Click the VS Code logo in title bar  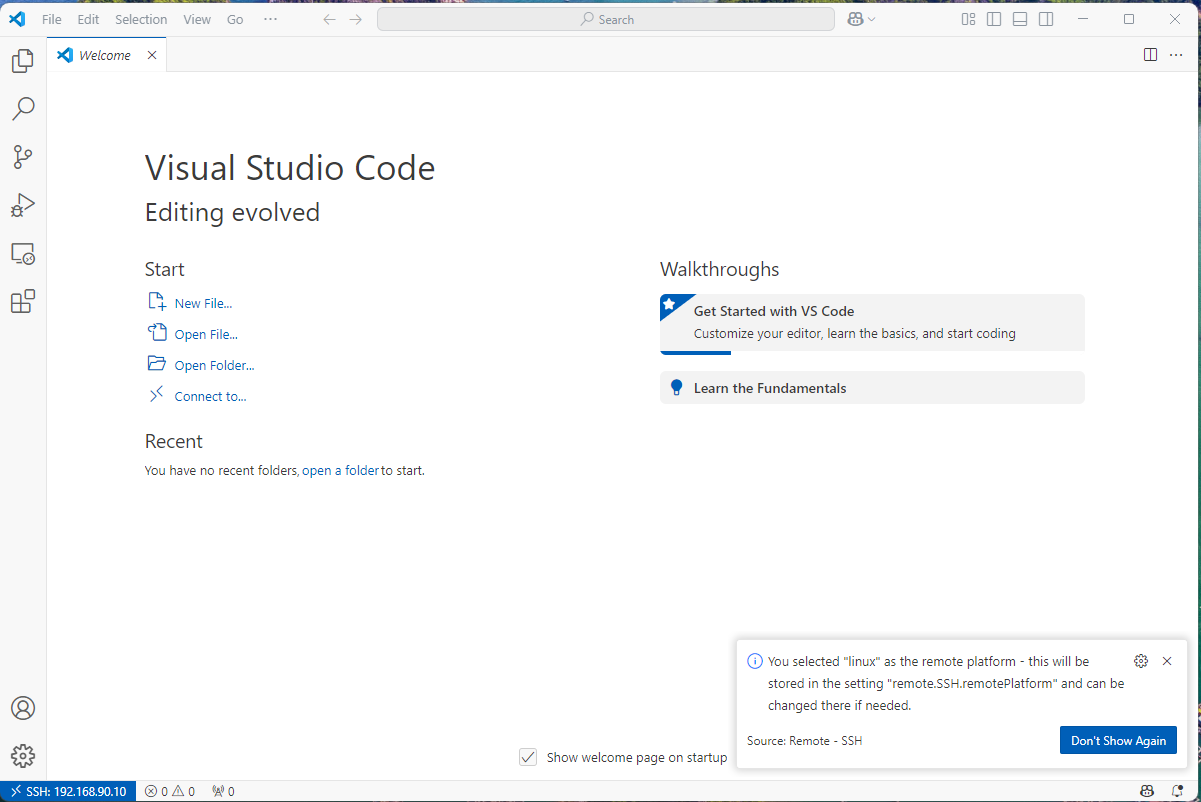17,19
